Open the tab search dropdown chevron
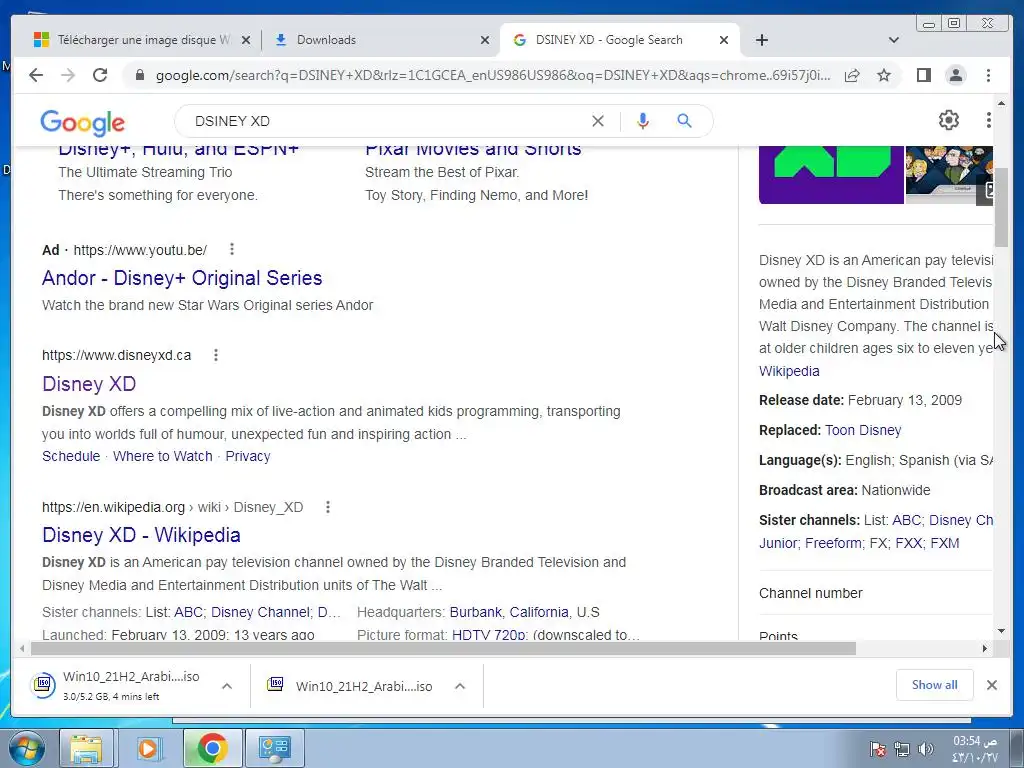 (893, 40)
